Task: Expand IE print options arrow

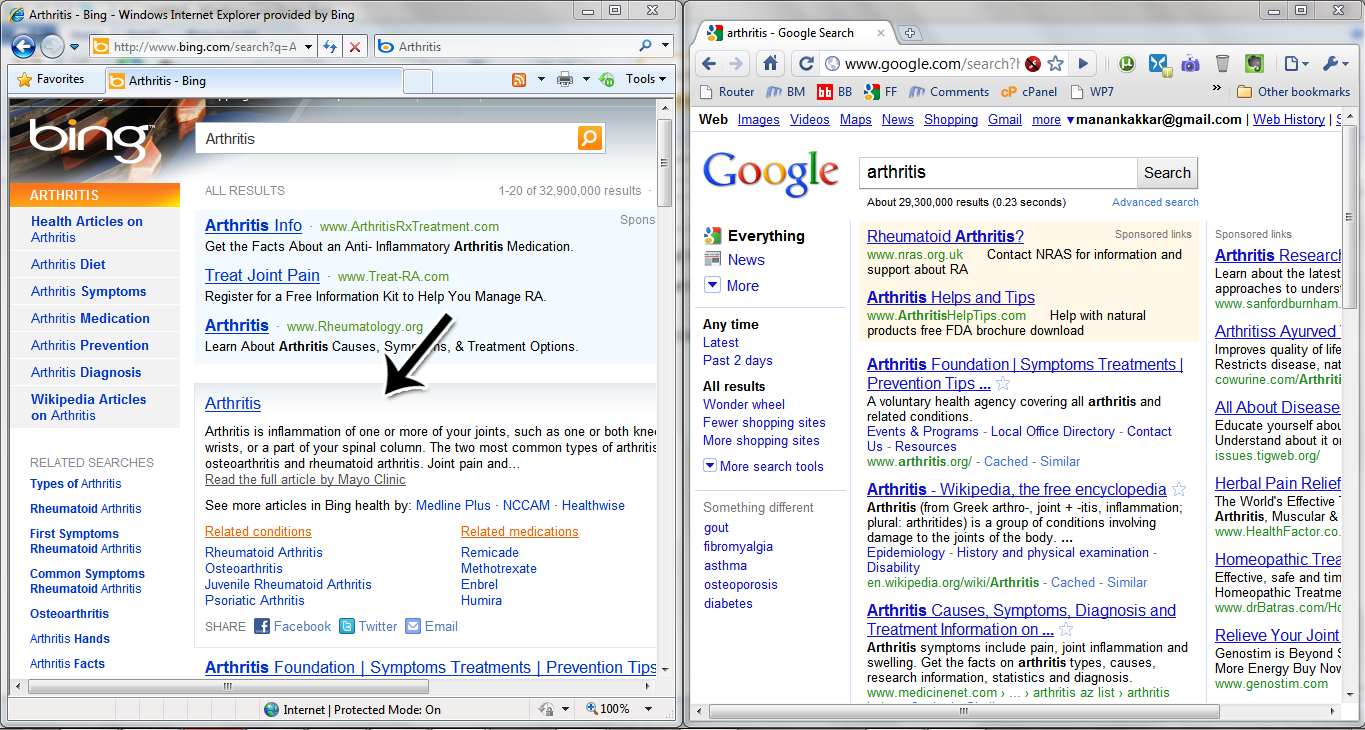Action: [587, 79]
